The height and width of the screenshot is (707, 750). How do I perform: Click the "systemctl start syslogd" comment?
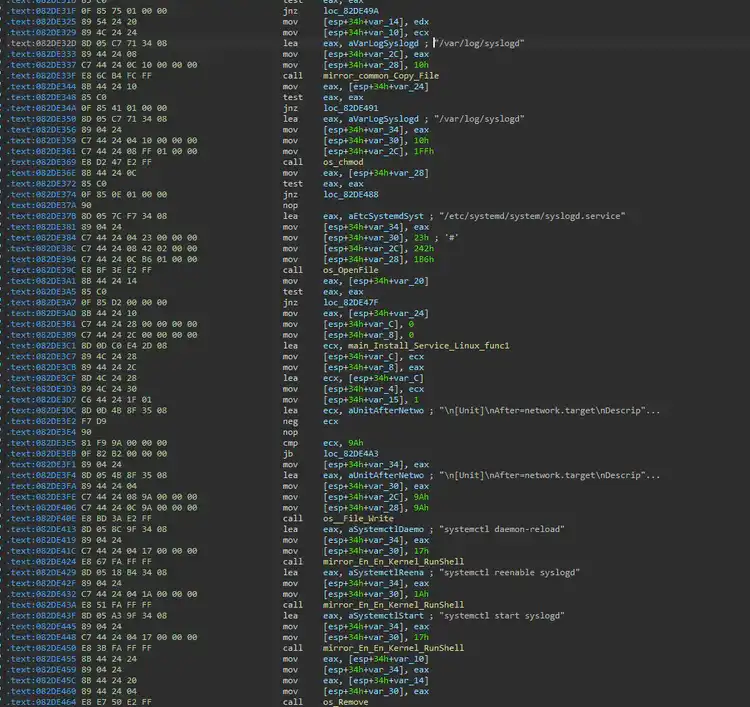point(506,615)
